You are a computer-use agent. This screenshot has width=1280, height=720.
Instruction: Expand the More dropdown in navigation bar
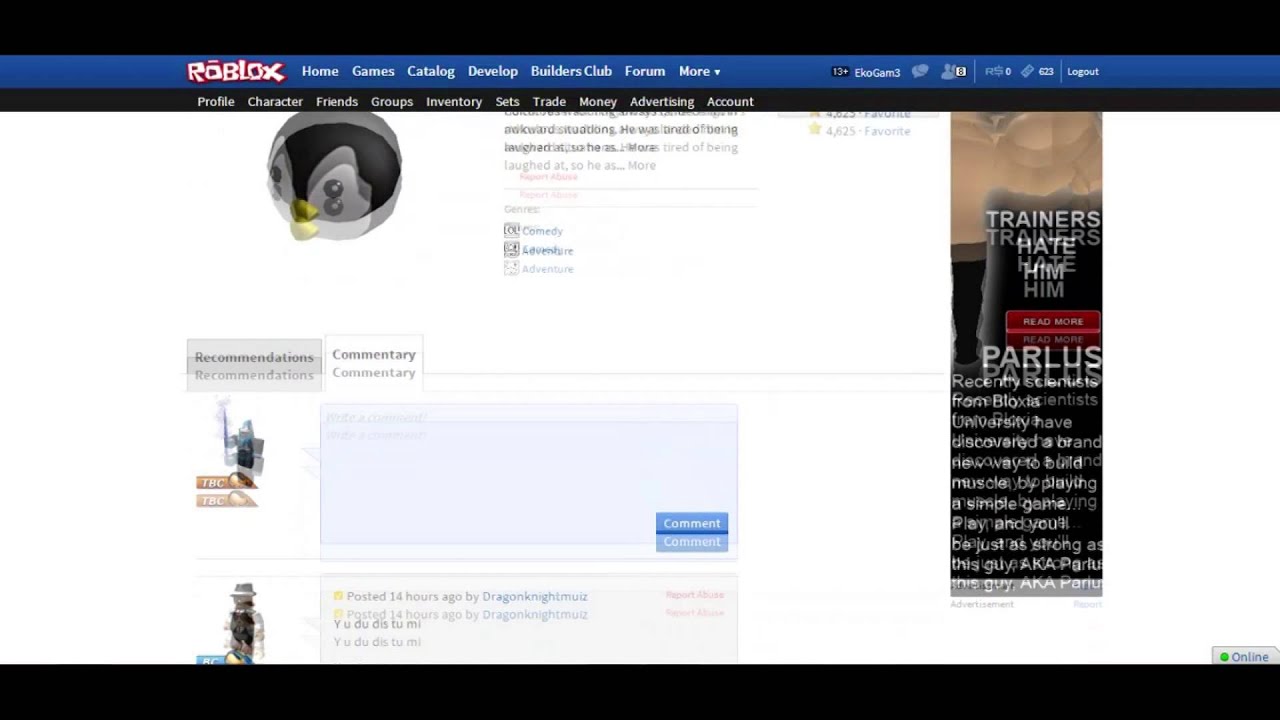pyautogui.click(x=699, y=71)
